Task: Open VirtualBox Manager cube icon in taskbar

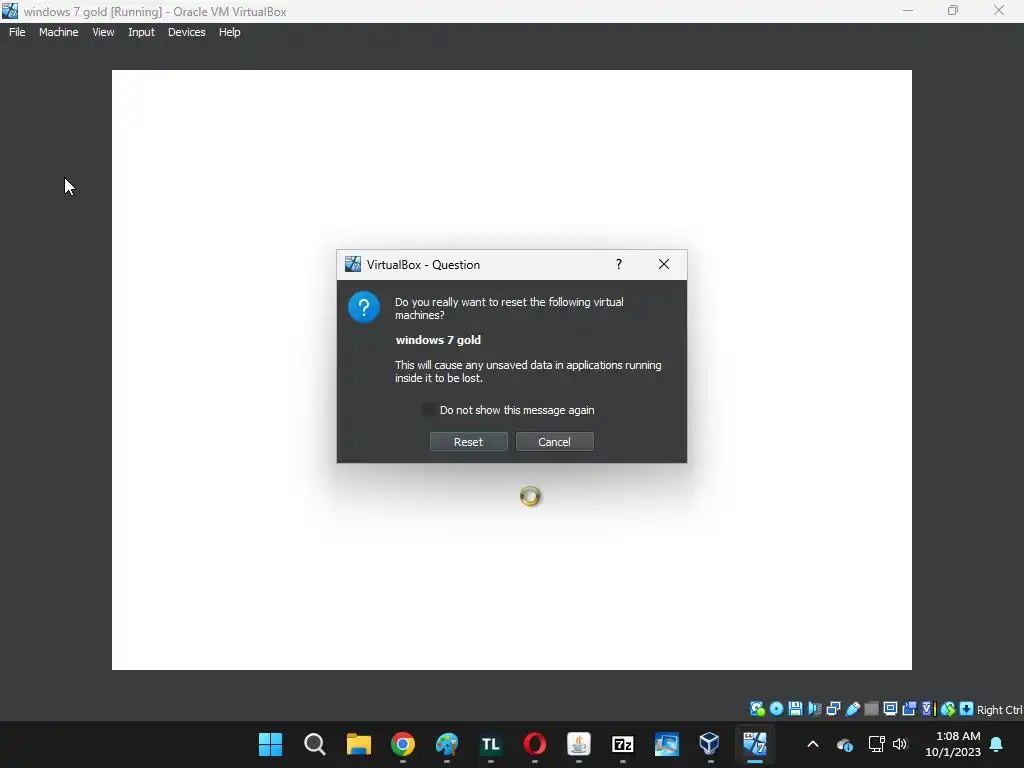Action: [710, 744]
